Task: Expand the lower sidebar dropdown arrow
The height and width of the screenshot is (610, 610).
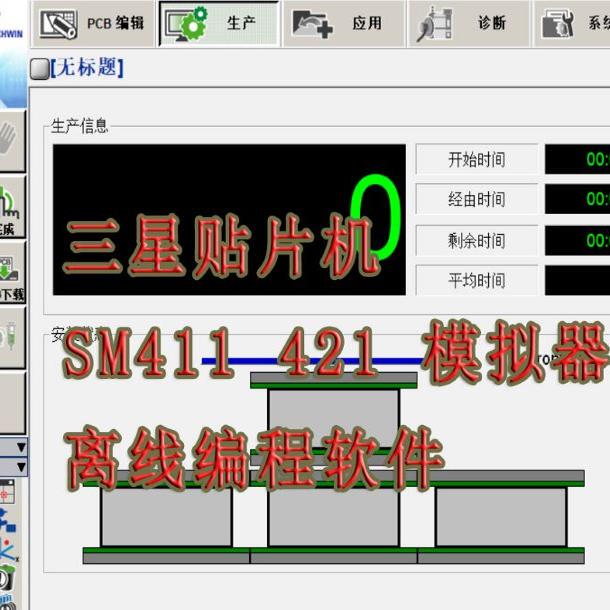Action: 21,466
